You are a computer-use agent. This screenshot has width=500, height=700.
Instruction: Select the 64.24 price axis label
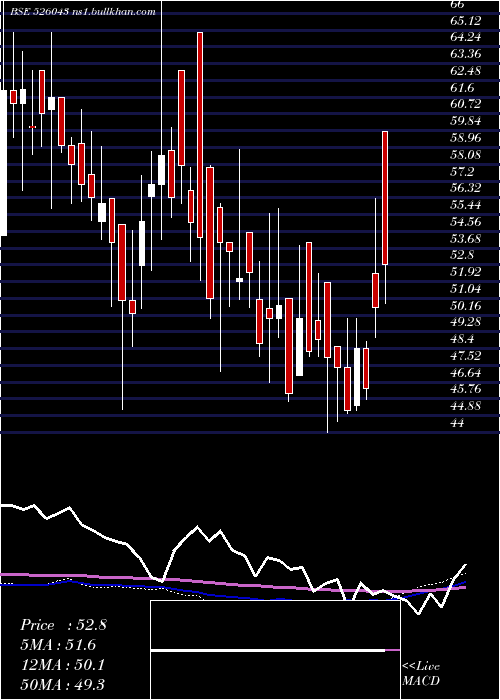466,38
